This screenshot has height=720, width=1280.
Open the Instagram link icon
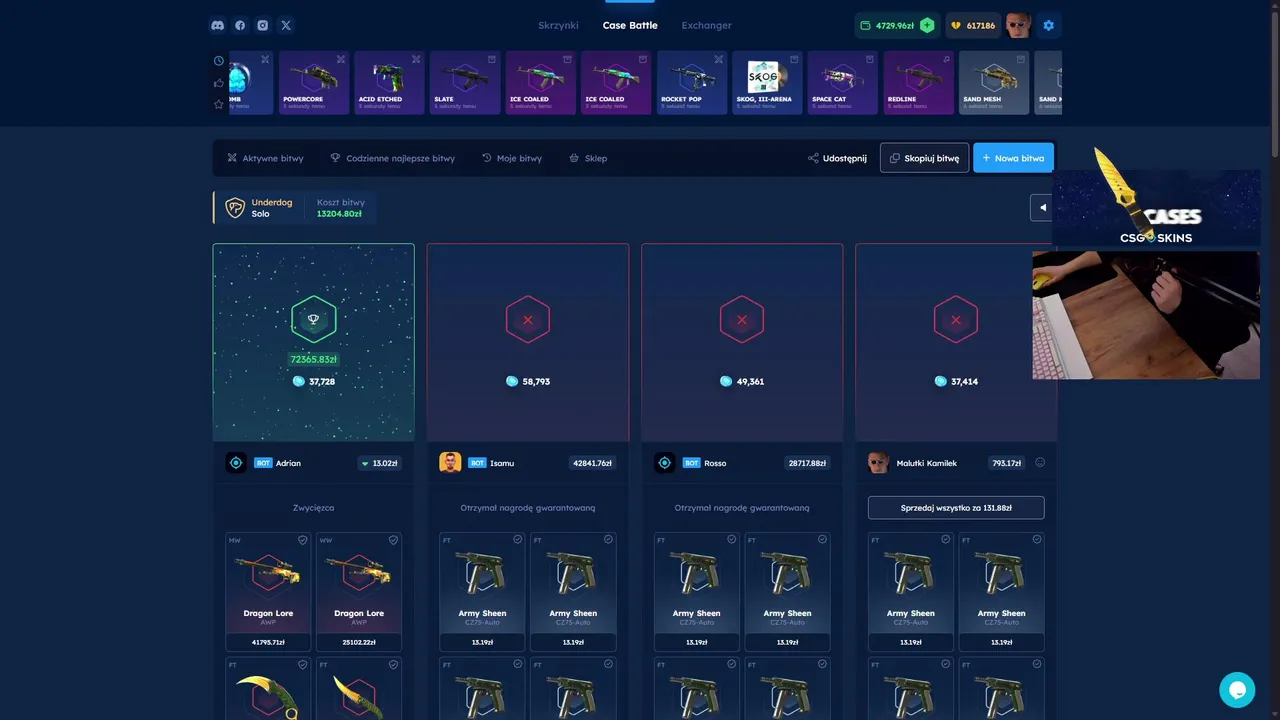(263, 25)
